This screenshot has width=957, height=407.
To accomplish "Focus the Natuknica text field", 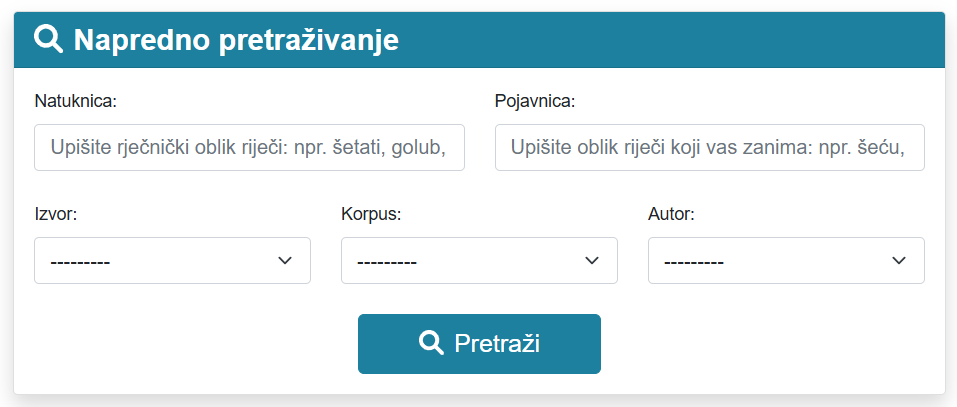I will pos(249,148).
